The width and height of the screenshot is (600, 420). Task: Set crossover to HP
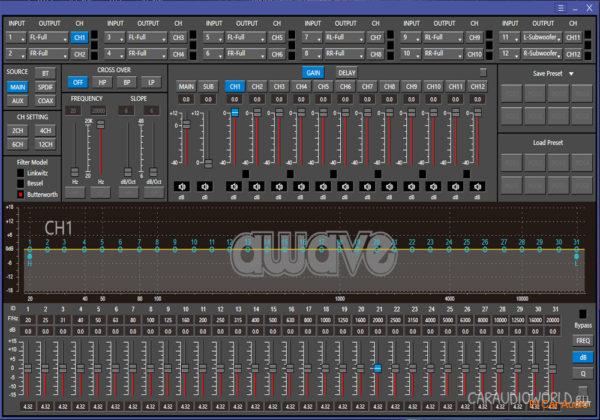tap(102, 82)
